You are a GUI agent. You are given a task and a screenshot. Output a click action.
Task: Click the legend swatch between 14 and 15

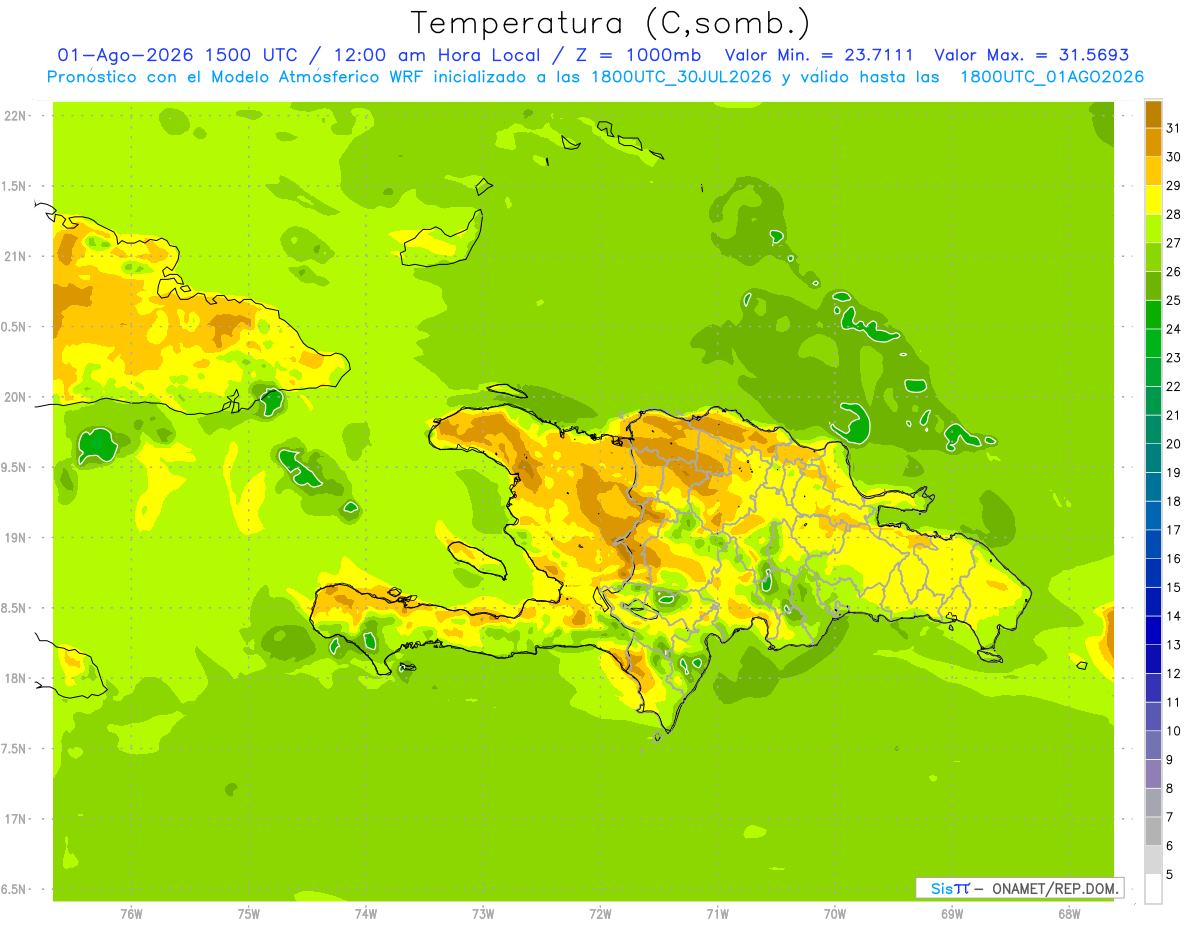[1153, 602]
